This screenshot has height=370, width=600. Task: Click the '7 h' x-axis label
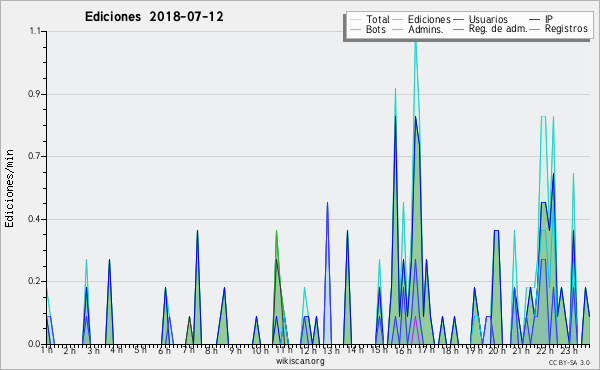[x=188, y=350]
